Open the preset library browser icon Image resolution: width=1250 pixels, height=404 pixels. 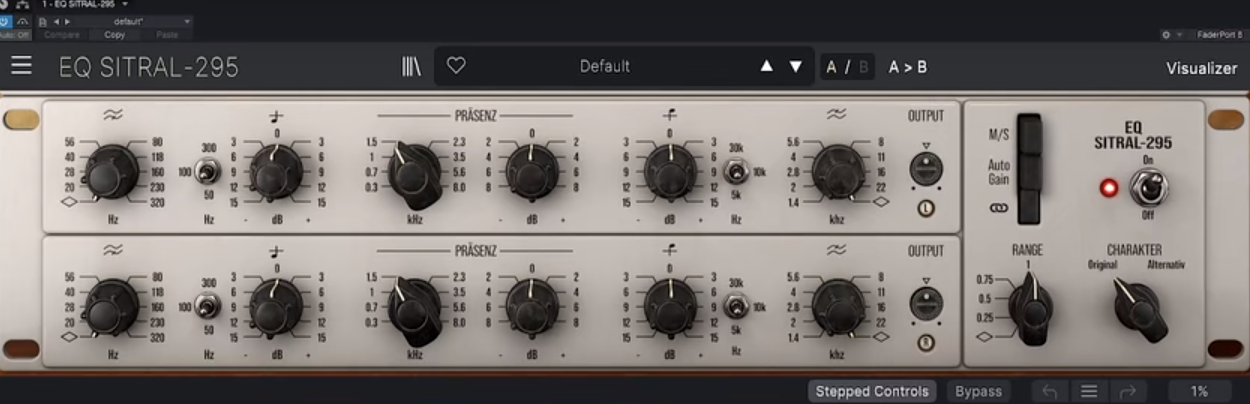(x=411, y=67)
